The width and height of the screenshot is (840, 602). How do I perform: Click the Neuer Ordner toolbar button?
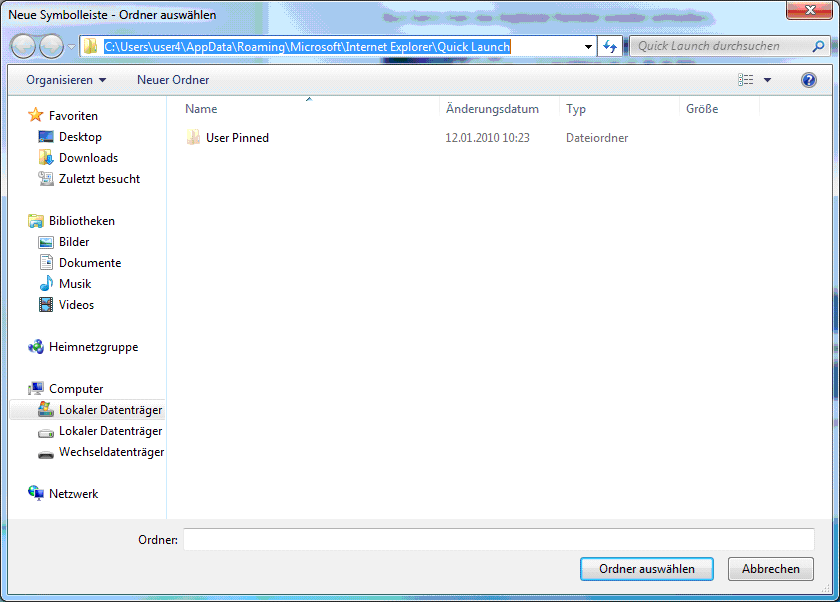173,80
